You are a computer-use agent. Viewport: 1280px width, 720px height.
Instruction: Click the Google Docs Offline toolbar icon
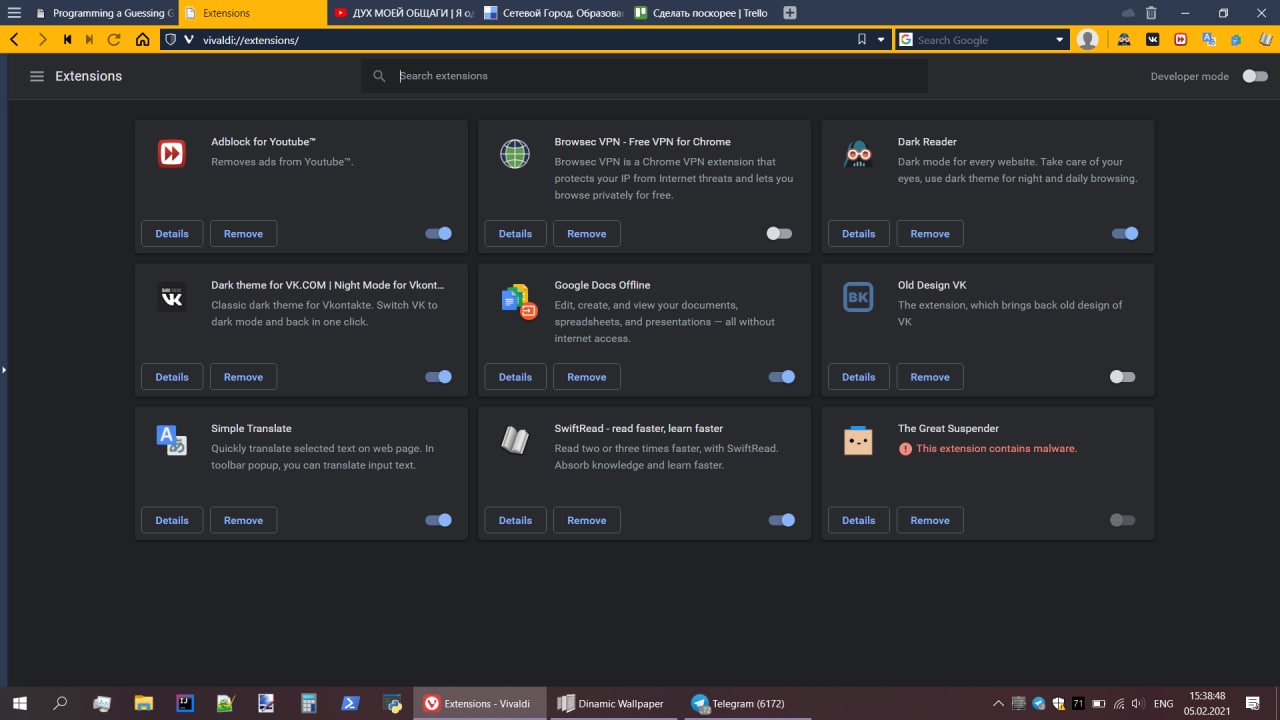(x=1237, y=40)
